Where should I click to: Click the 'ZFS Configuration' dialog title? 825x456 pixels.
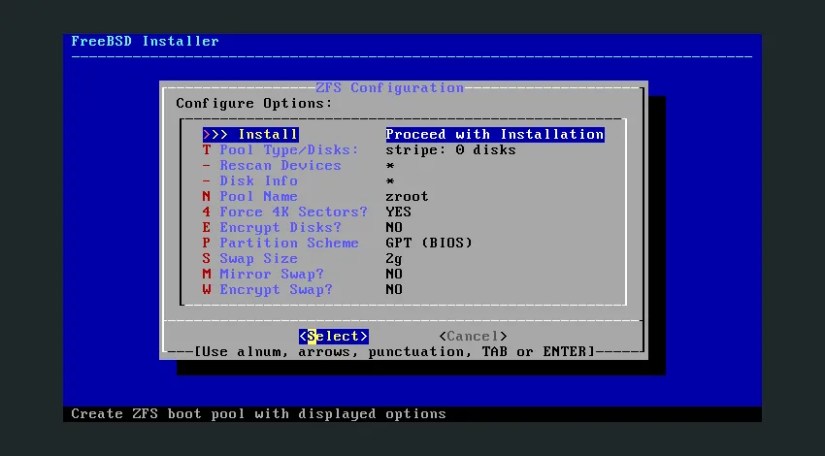pos(389,88)
